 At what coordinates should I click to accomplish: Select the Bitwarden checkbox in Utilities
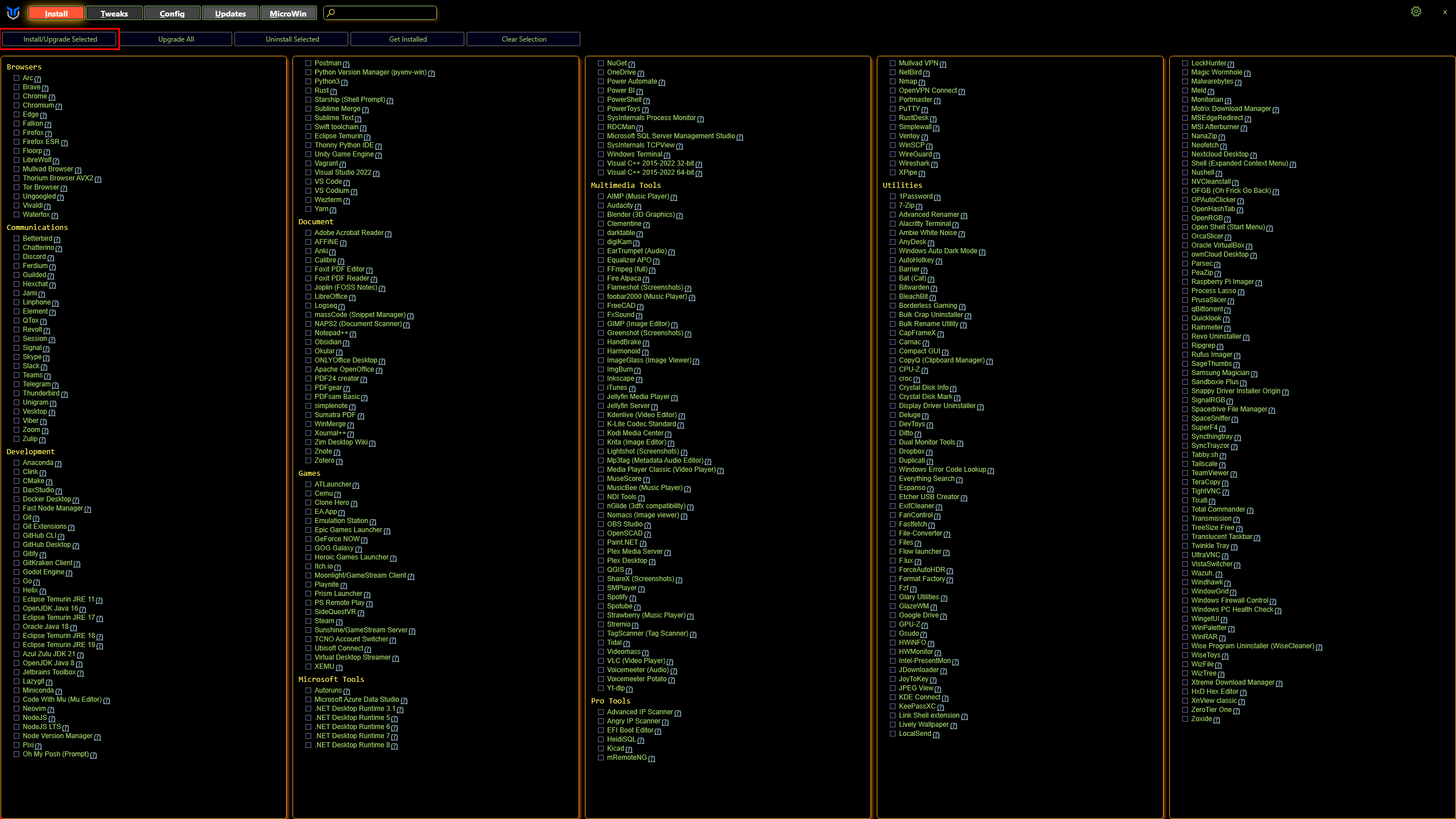[893, 287]
